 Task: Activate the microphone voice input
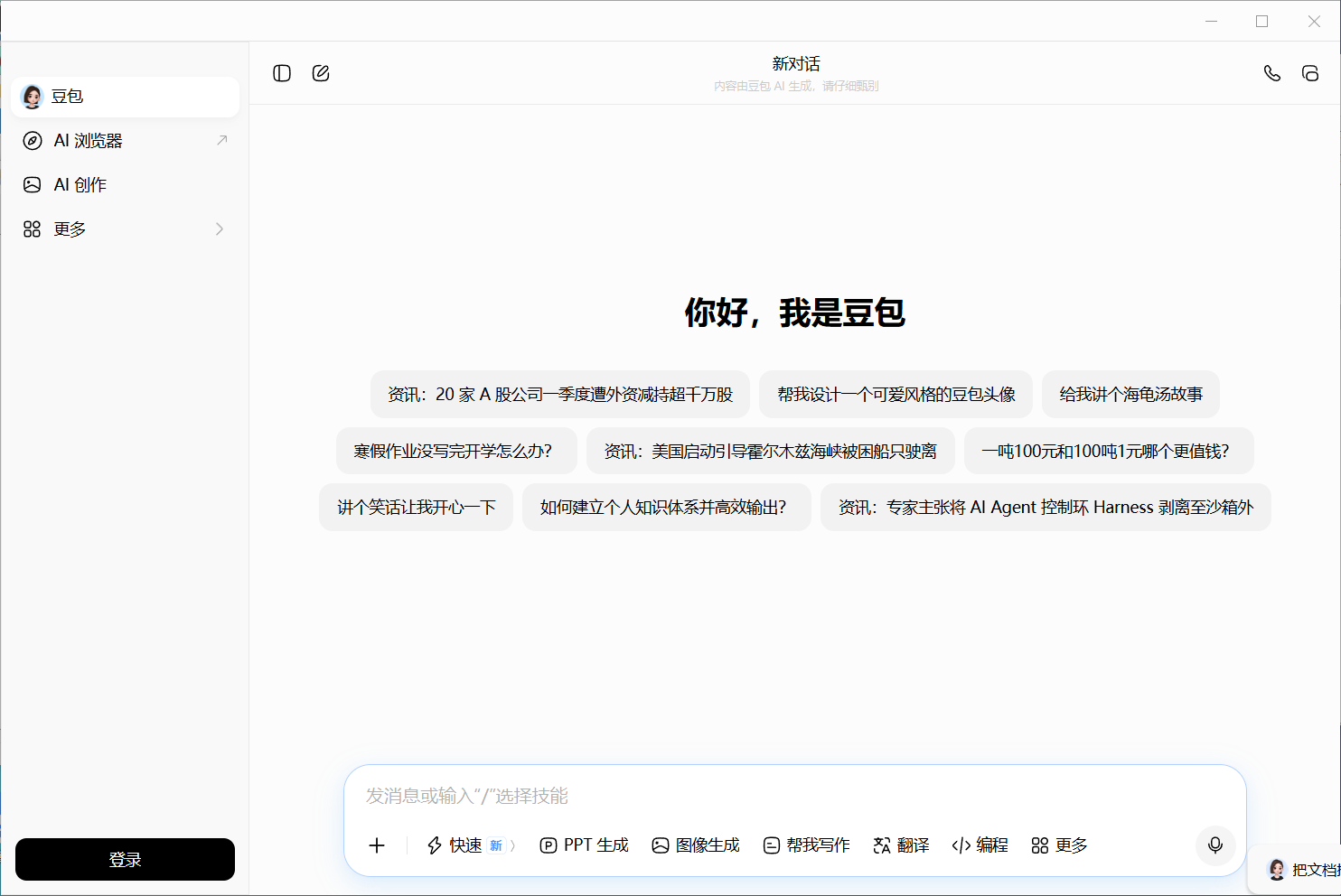pos(1215,845)
